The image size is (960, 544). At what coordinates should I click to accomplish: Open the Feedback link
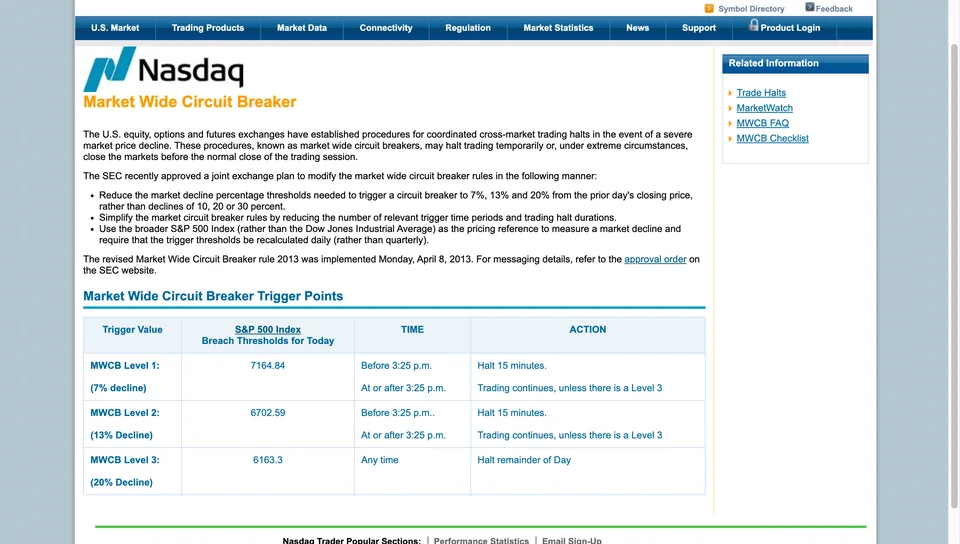(834, 9)
